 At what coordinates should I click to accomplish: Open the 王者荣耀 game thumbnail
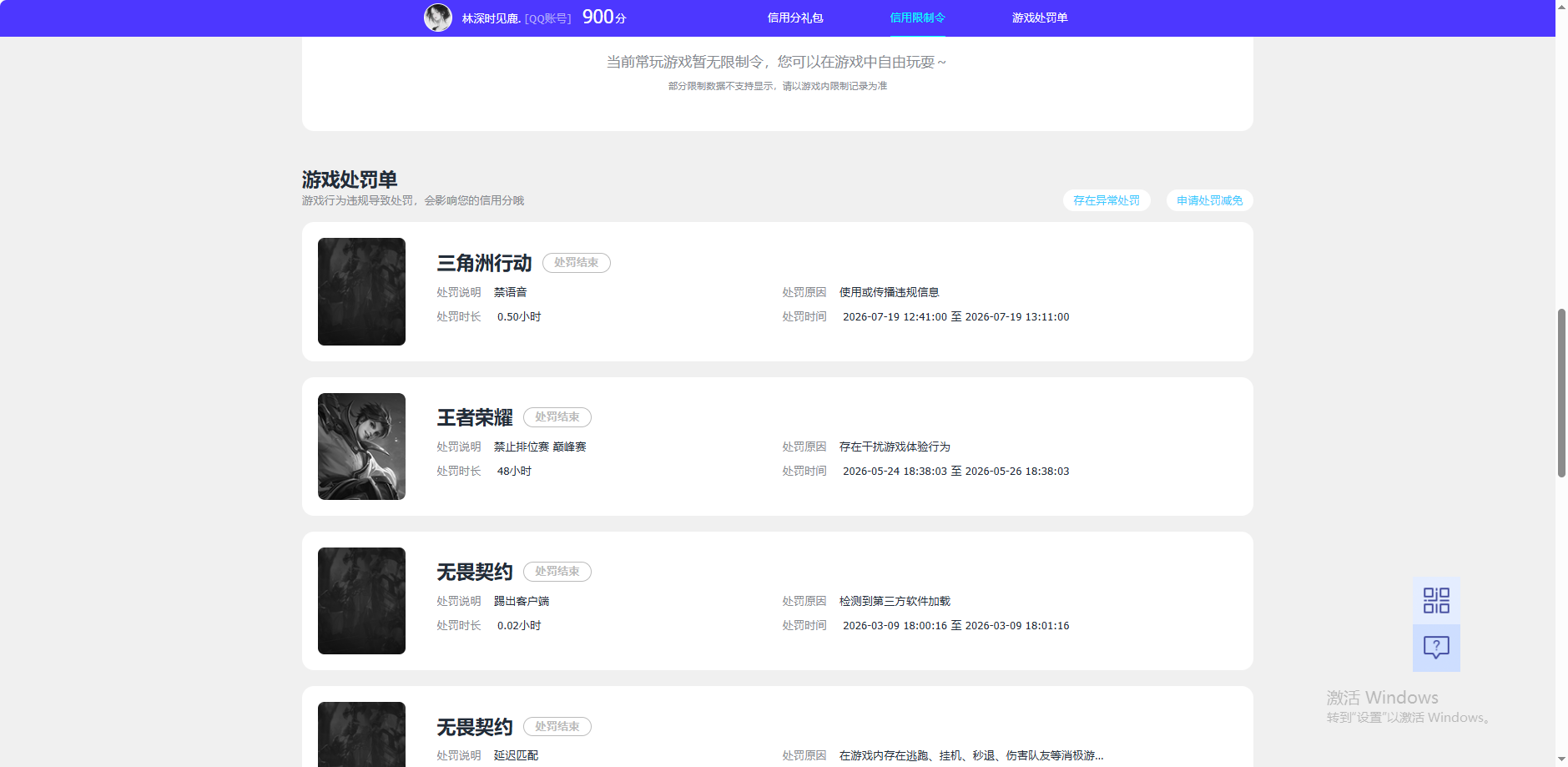point(361,447)
